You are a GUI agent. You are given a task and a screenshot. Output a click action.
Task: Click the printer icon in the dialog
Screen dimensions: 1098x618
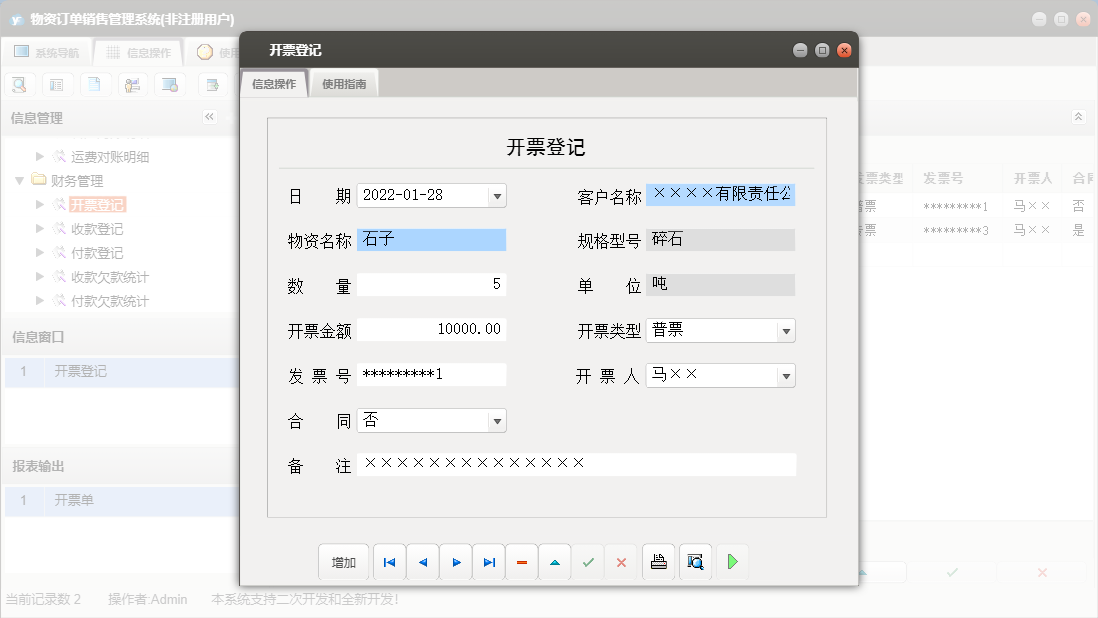(x=658, y=561)
